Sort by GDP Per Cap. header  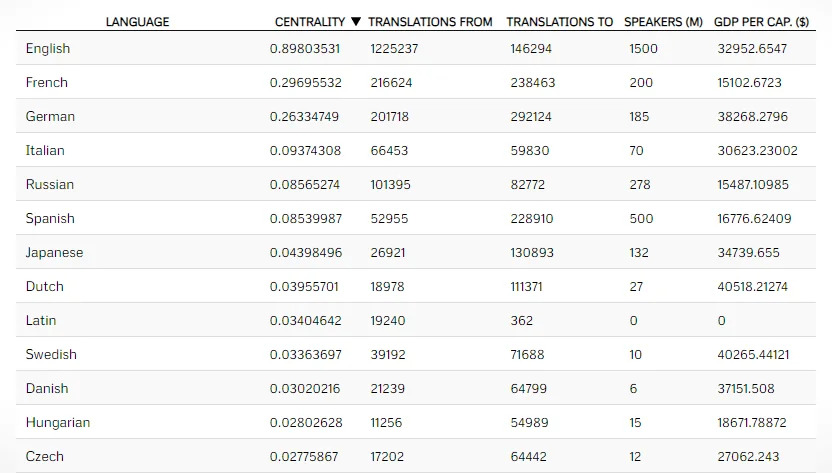tap(761, 22)
